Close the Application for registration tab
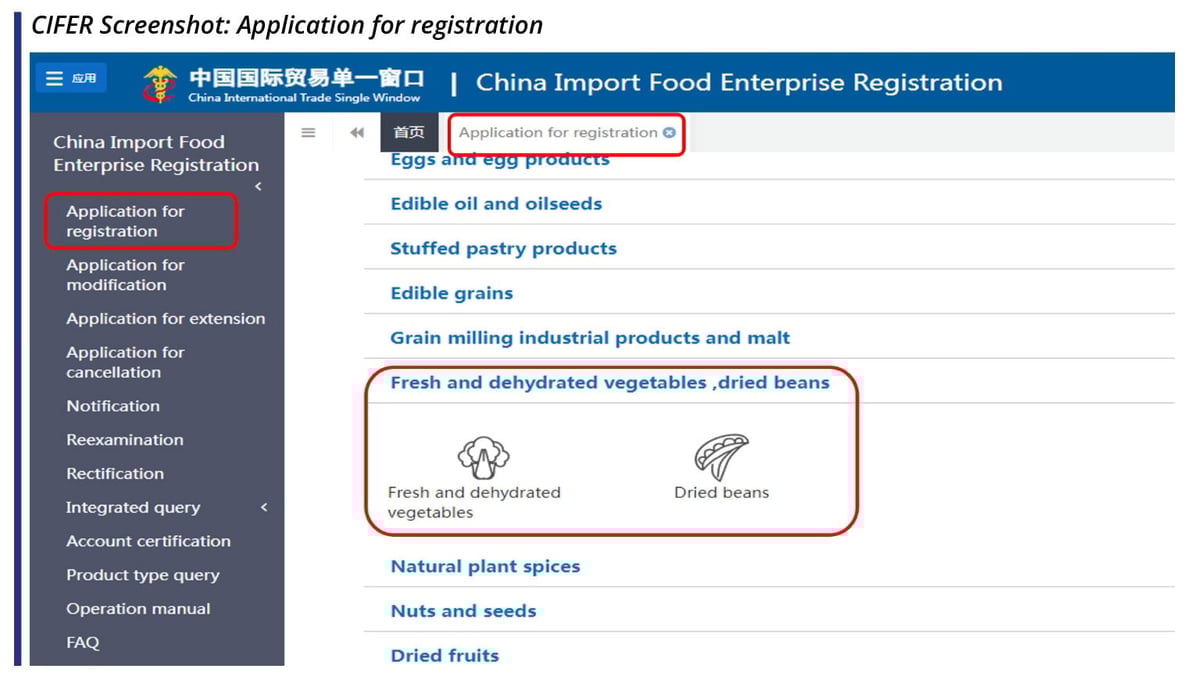 [x=669, y=133]
